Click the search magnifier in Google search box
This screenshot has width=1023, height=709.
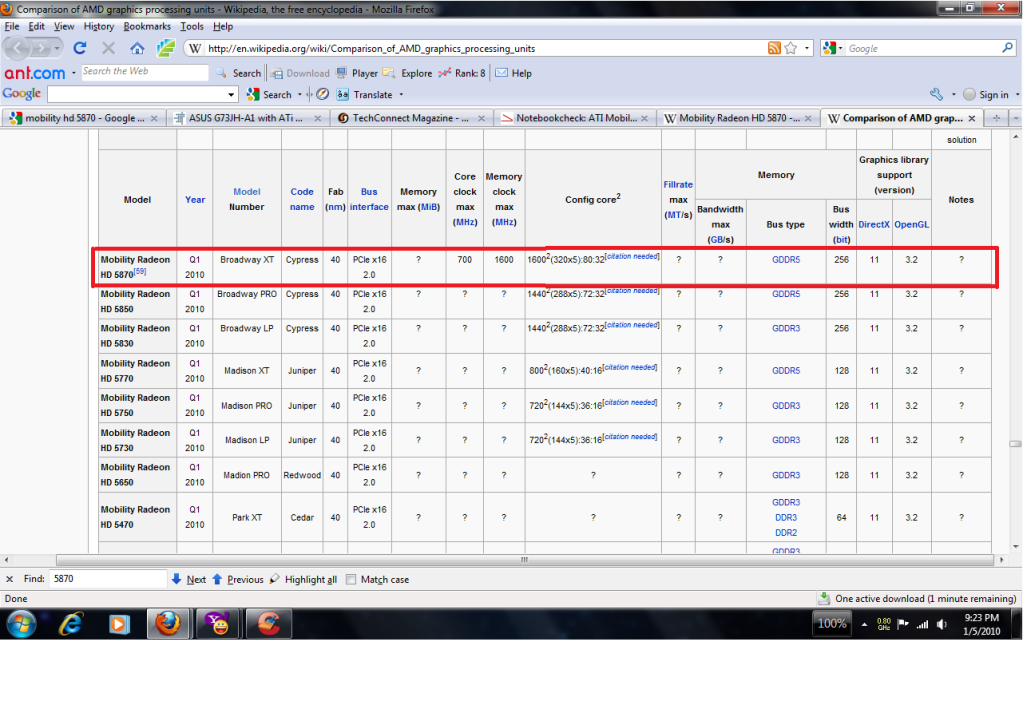point(1007,48)
